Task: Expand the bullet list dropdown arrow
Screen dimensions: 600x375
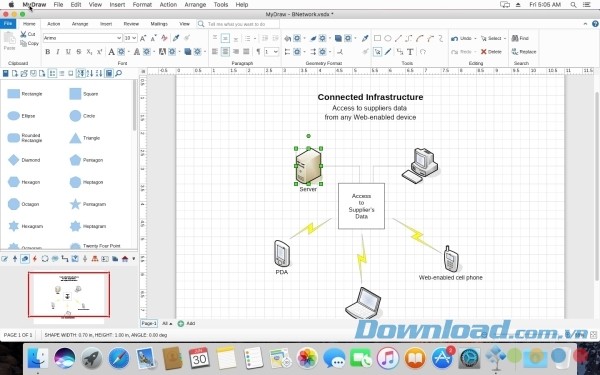Action: click(255, 38)
